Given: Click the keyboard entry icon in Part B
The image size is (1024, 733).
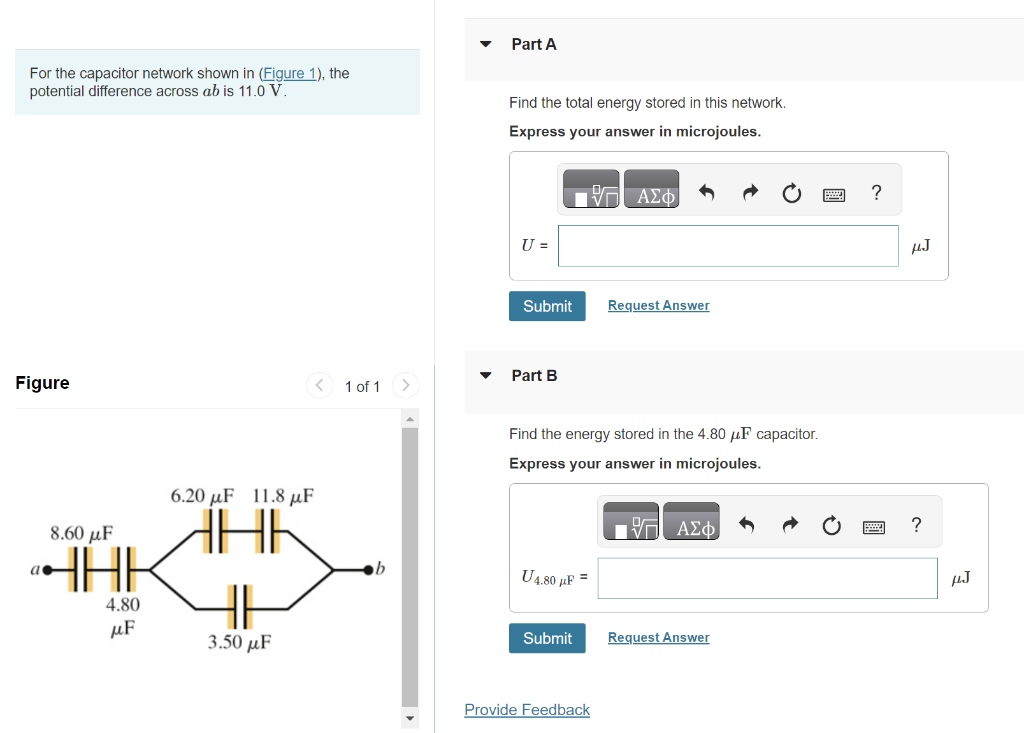Looking at the screenshot, I should 874,526.
